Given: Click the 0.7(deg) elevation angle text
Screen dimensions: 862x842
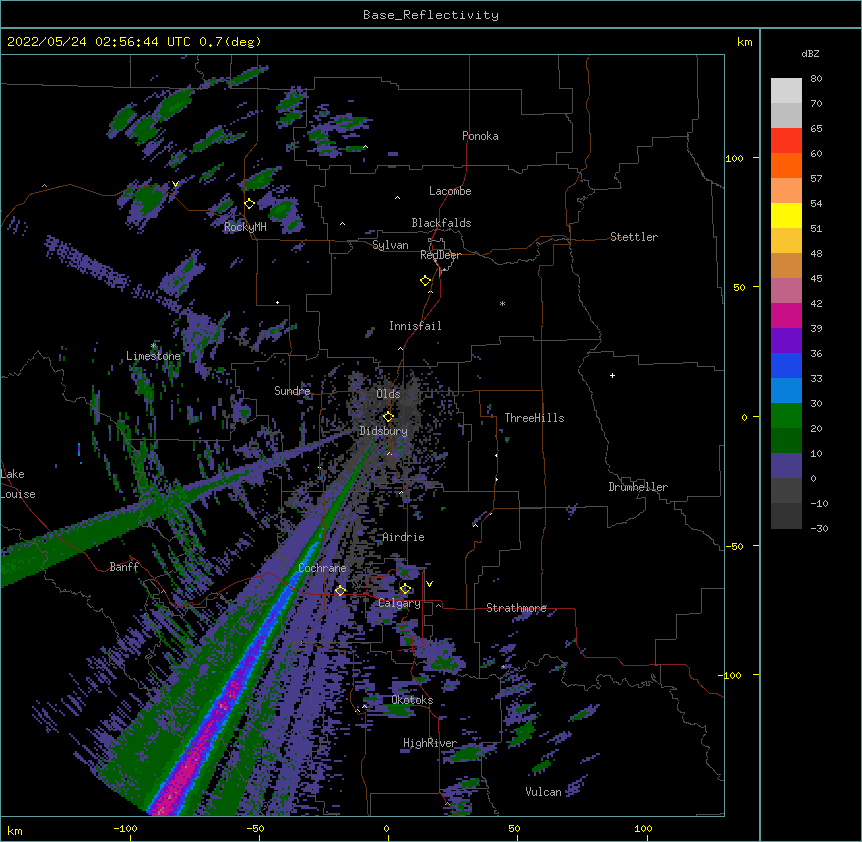Looking at the screenshot, I should (x=230, y=42).
